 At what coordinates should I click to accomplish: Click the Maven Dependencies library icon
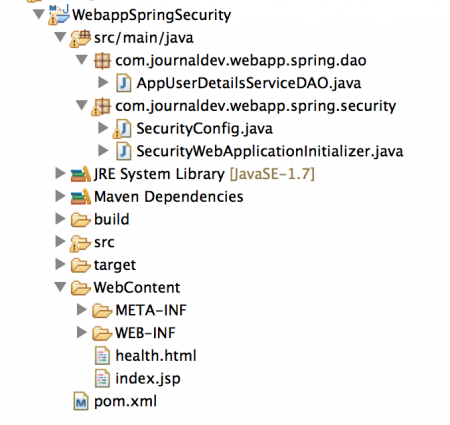[x=81, y=197]
